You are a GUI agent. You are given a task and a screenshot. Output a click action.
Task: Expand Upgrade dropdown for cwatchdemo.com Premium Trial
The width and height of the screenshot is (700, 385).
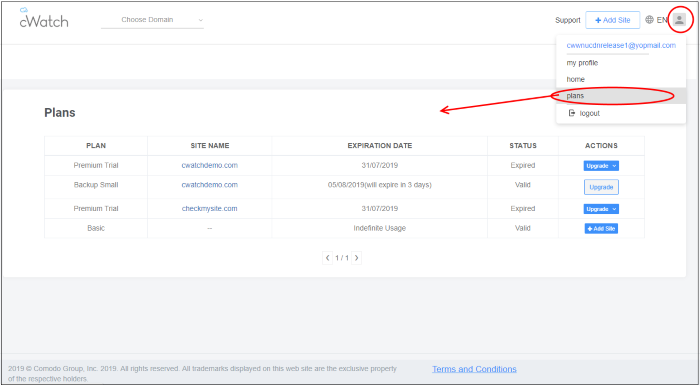click(601, 166)
